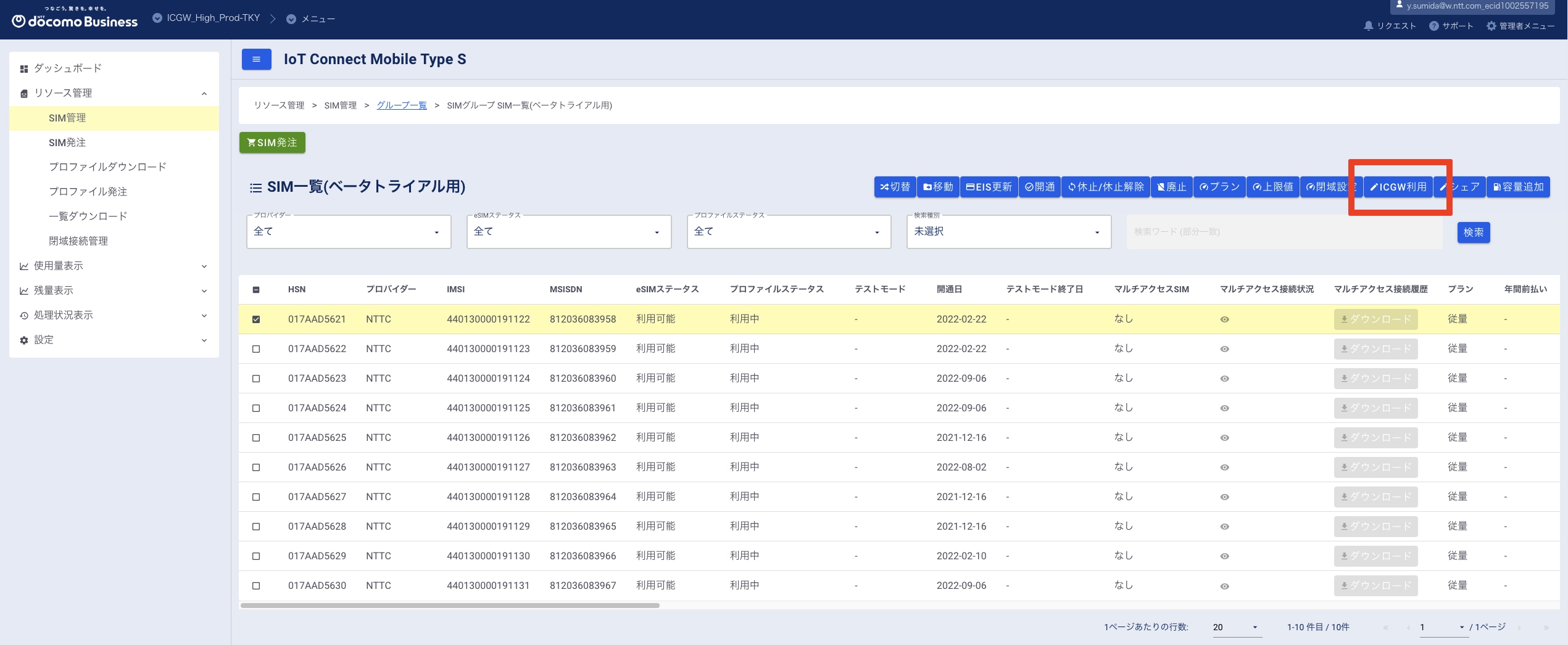Click the EIS更新 toolbar button

pyautogui.click(x=989, y=187)
